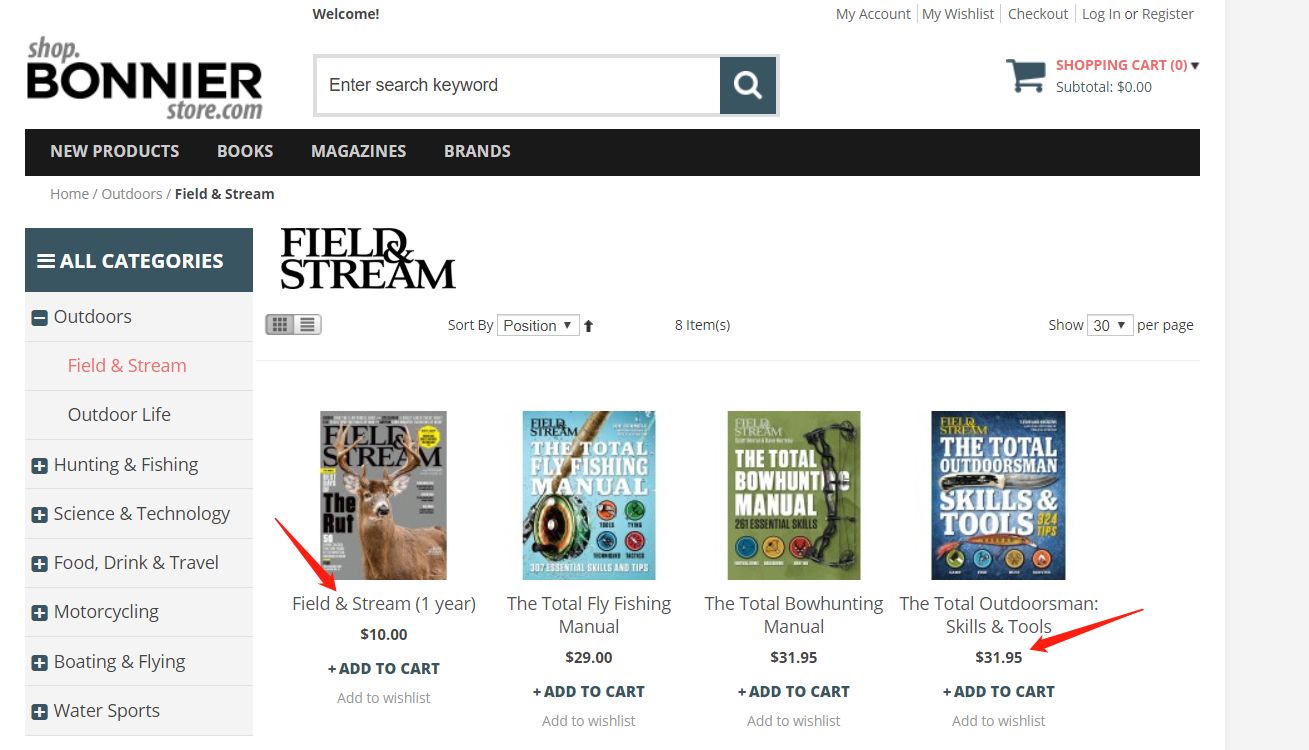
Task: Expand the Shopping Cart (0) dropdown
Action: point(1127,65)
